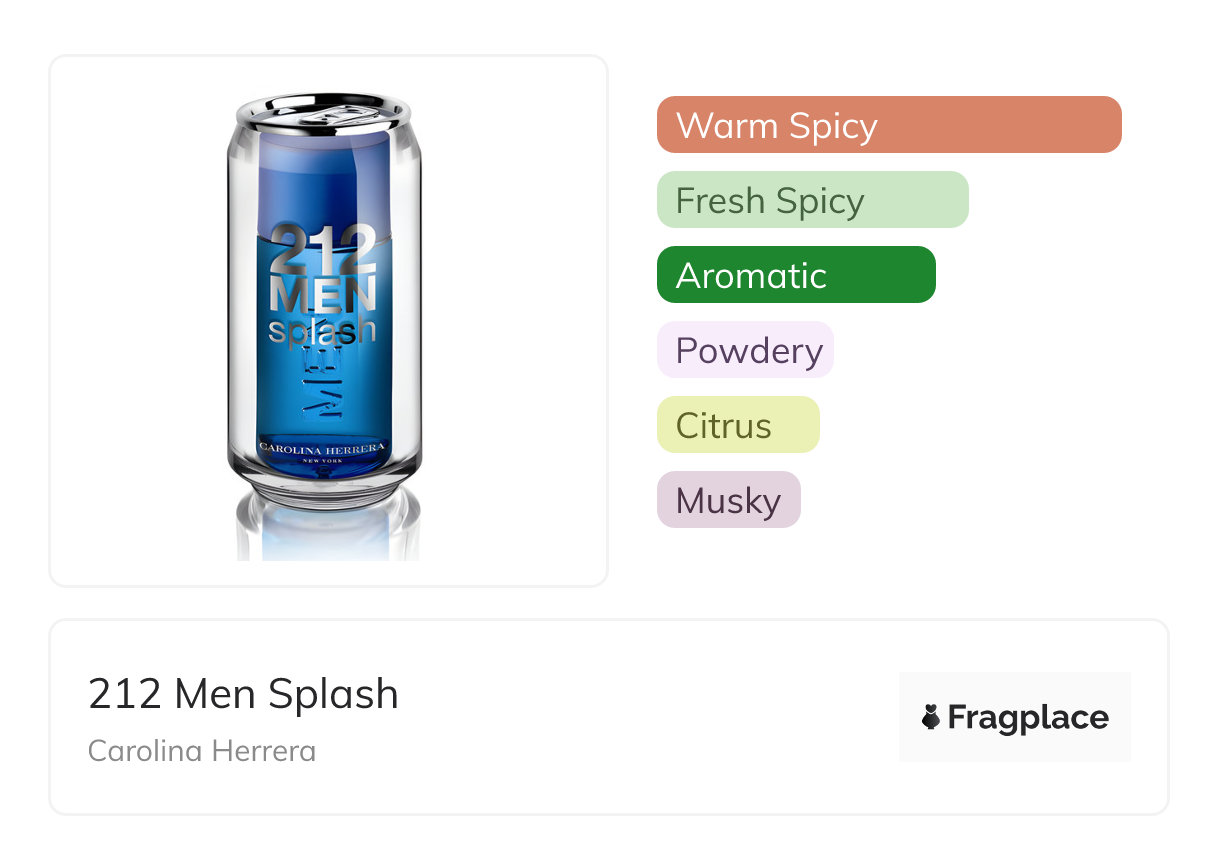
Task: Click the Carolina Herrera New York bottle label
Action: point(323,448)
